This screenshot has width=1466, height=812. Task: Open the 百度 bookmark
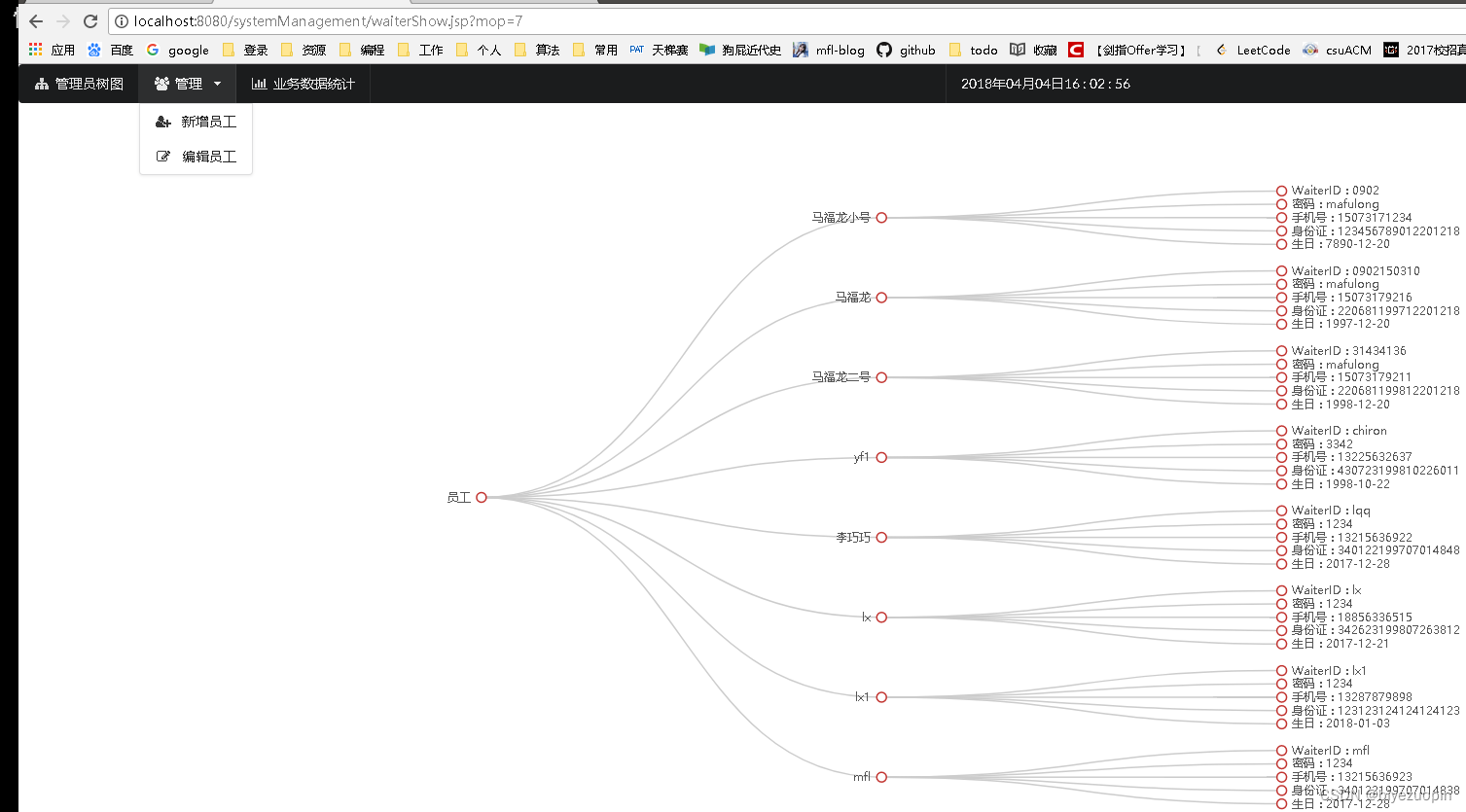(110, 50)
